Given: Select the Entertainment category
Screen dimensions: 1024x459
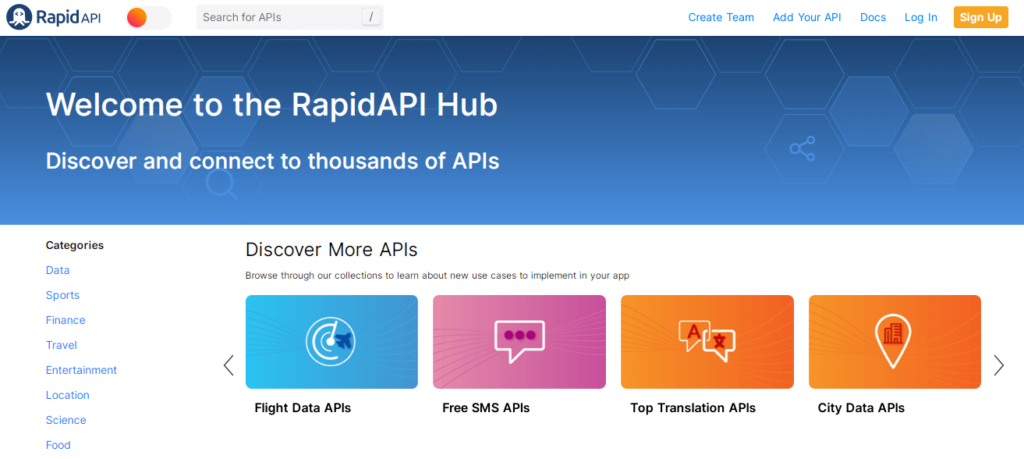Looking at the screenshot, I should (81, 370).
